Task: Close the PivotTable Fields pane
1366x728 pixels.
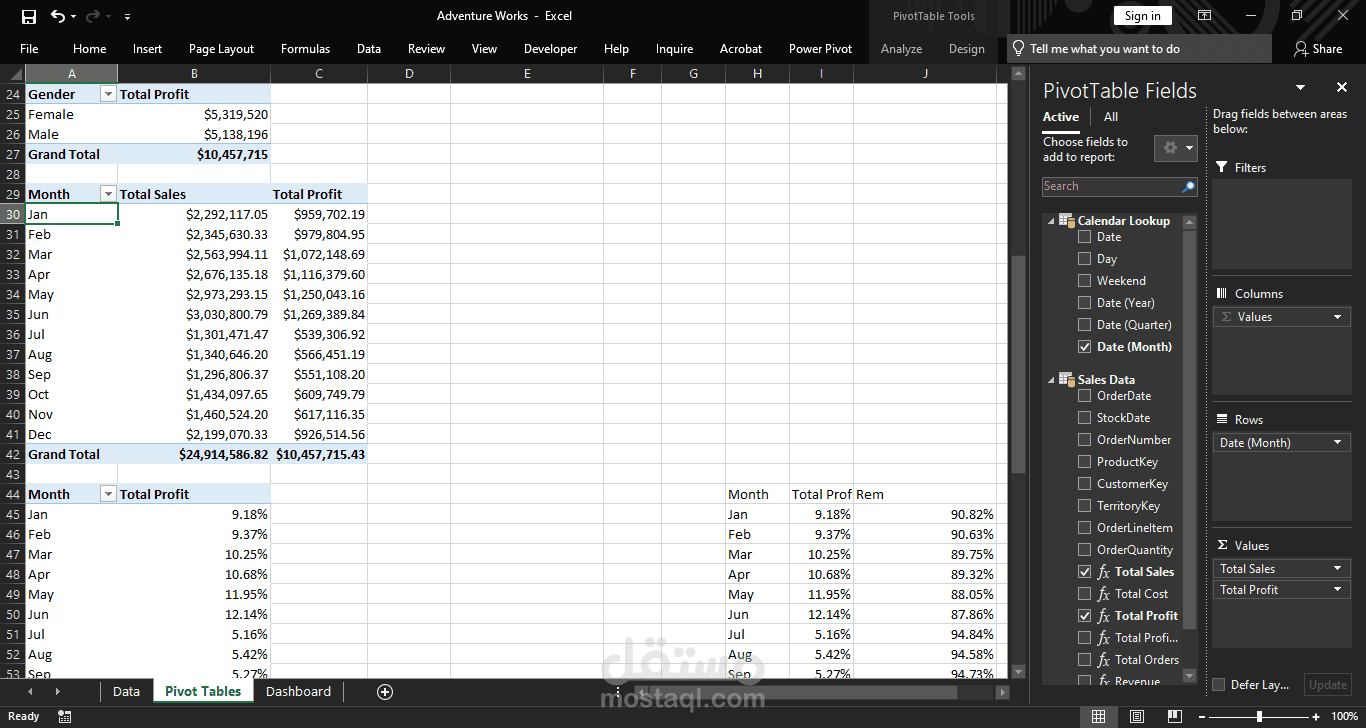Action: (x=1342, y=88)
